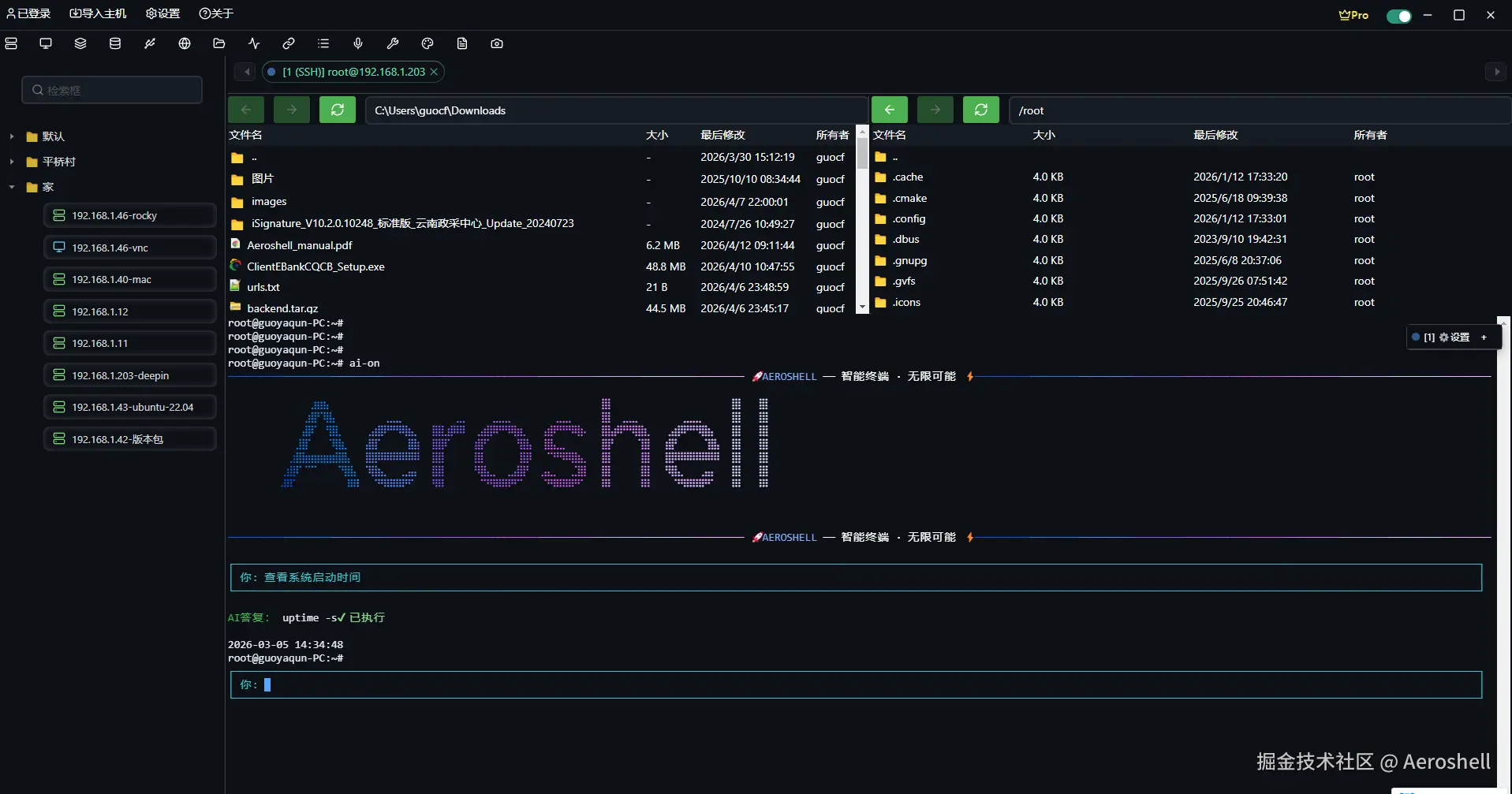Open the color palette theme icon
The width and height of the screenshot is (1512, 794).
(x=427, y=43)
